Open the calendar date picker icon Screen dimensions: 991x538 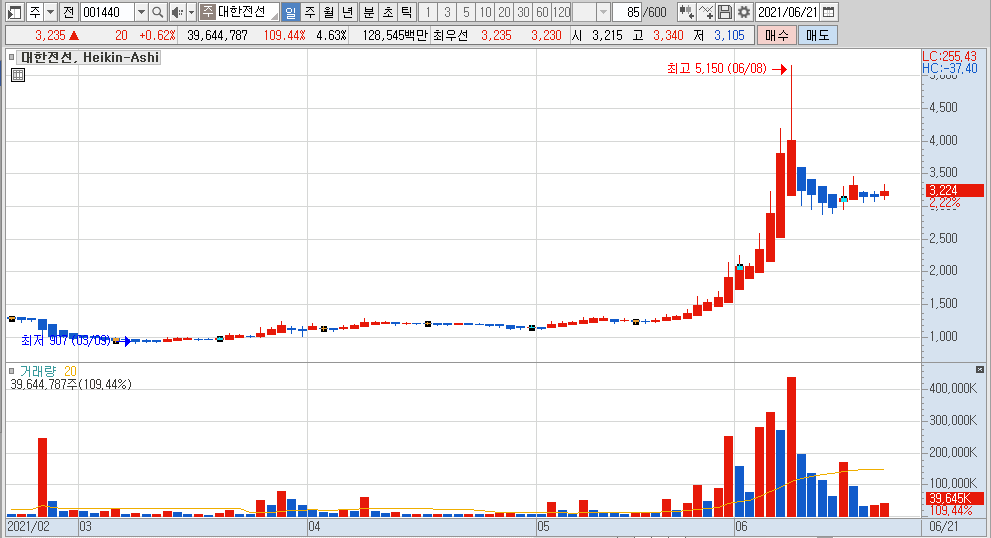point(829,11)
